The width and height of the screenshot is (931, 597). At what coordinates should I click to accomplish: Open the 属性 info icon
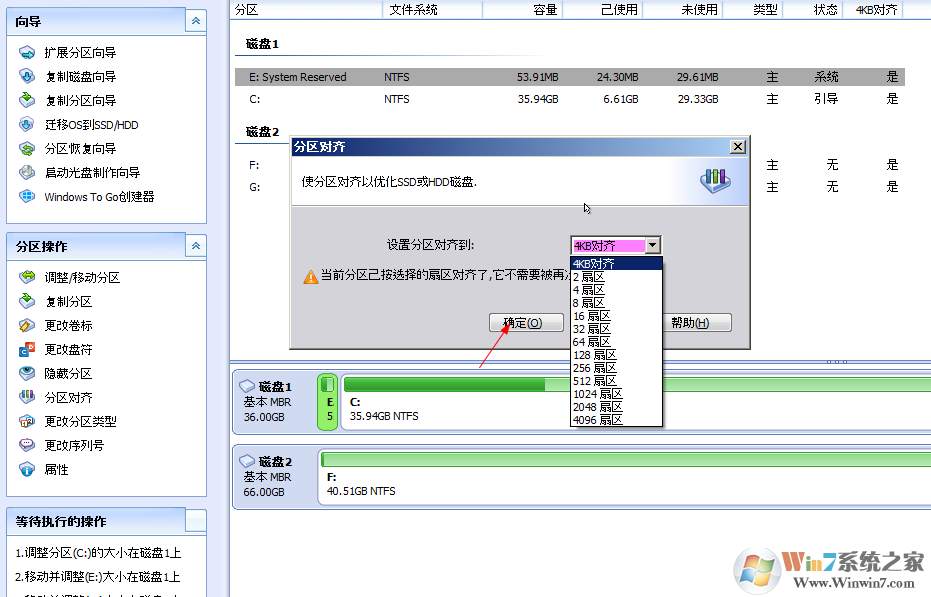pyautogui.click(x=27, y=469)
